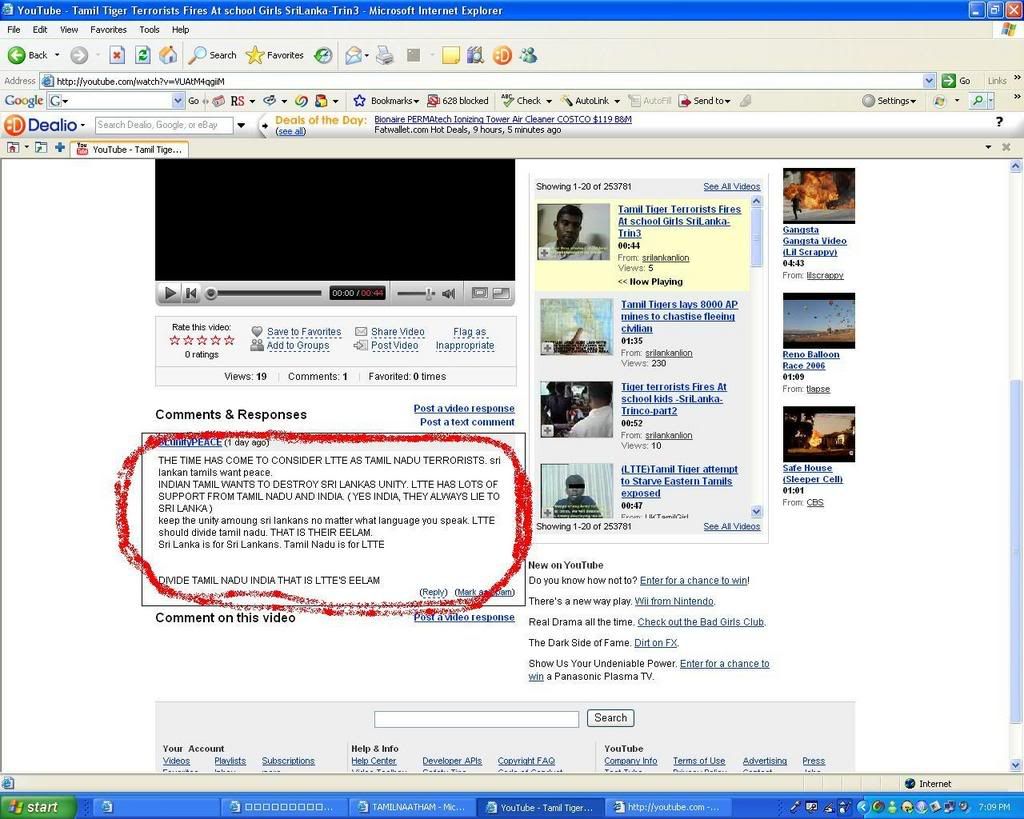Open the Favorites menu in menu bar

108,30
